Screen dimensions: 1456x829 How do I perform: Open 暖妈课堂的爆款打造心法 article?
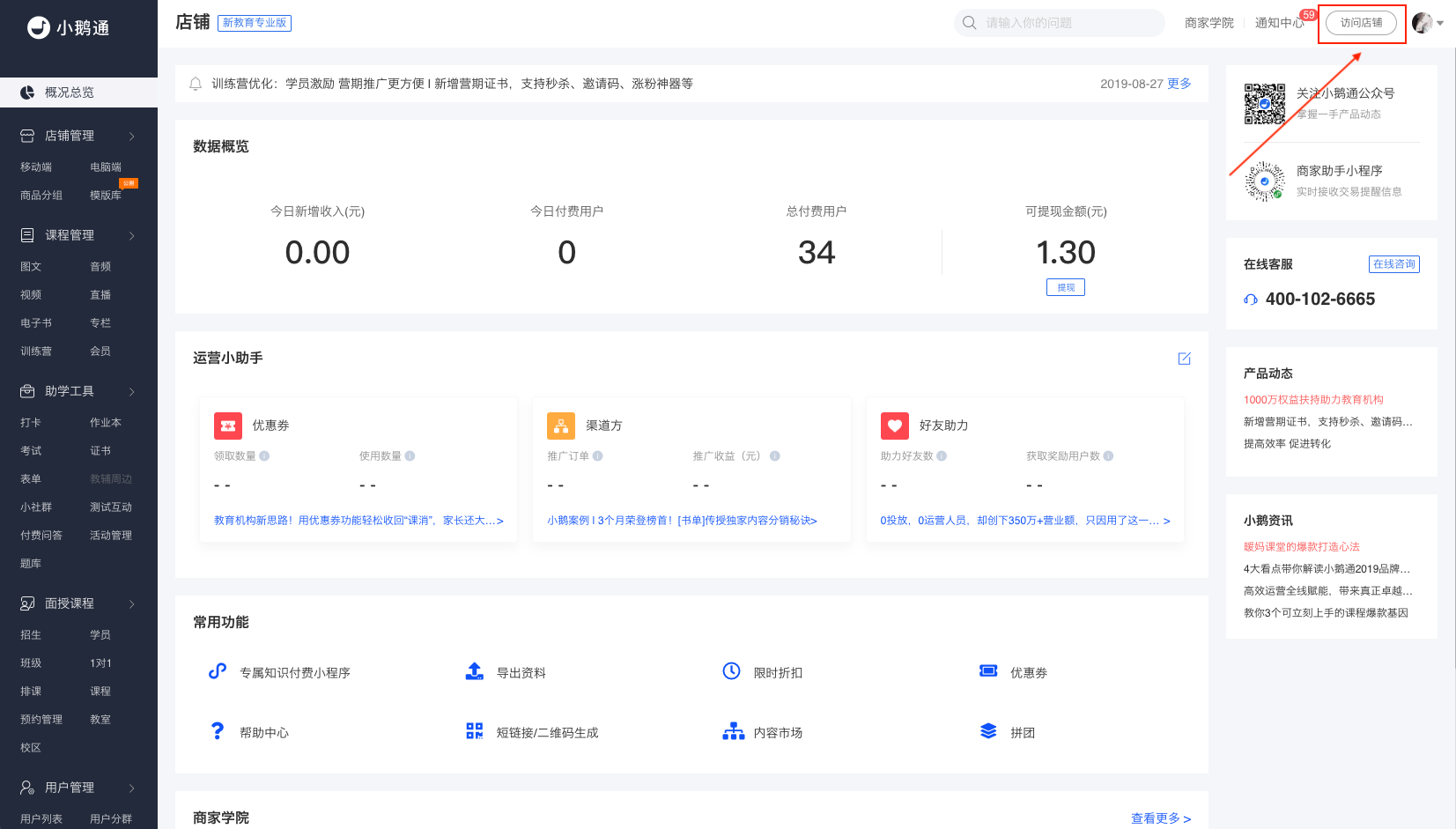click(x=1302, y=547)
